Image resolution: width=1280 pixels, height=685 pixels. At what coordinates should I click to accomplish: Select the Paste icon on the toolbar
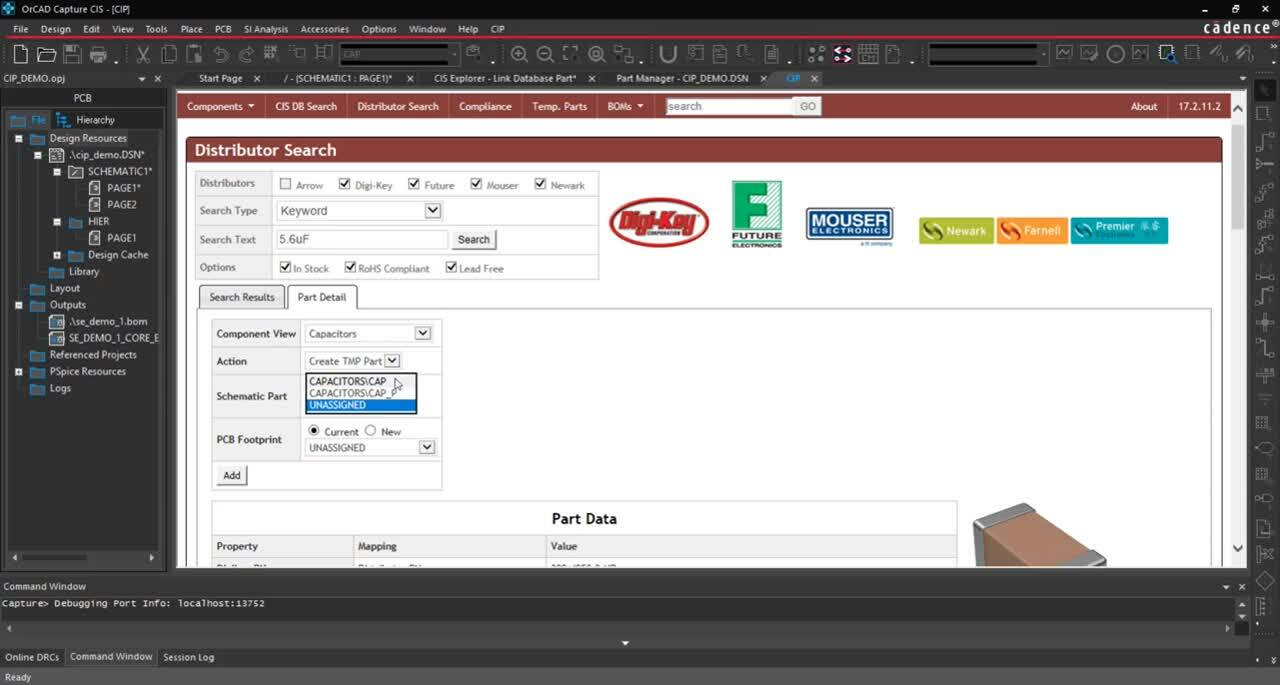pos(193,54)
